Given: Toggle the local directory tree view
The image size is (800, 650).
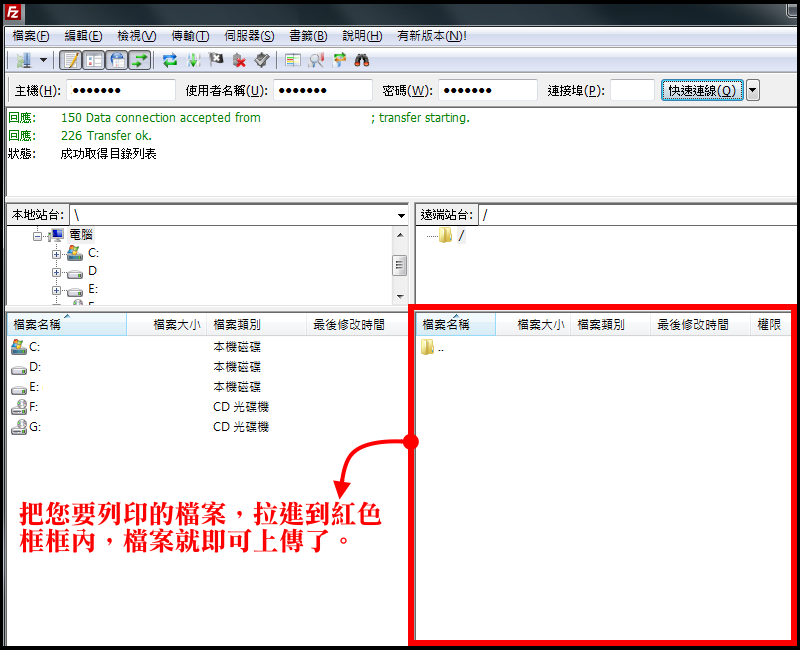Looking at the screenshot, I should coord(94,60).
